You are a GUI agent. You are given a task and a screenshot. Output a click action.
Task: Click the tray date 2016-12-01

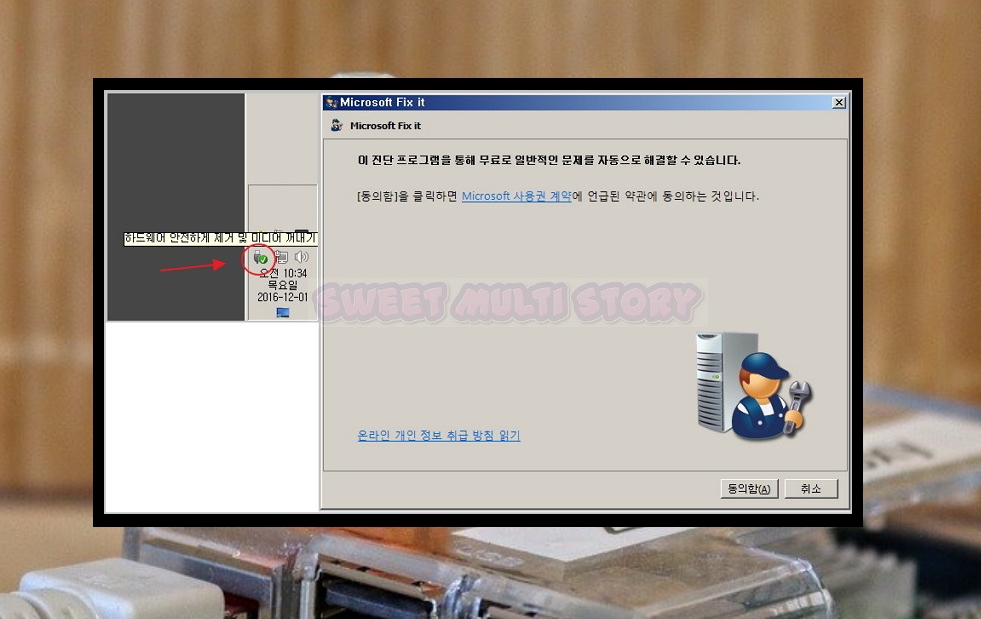tap(283, 297)
